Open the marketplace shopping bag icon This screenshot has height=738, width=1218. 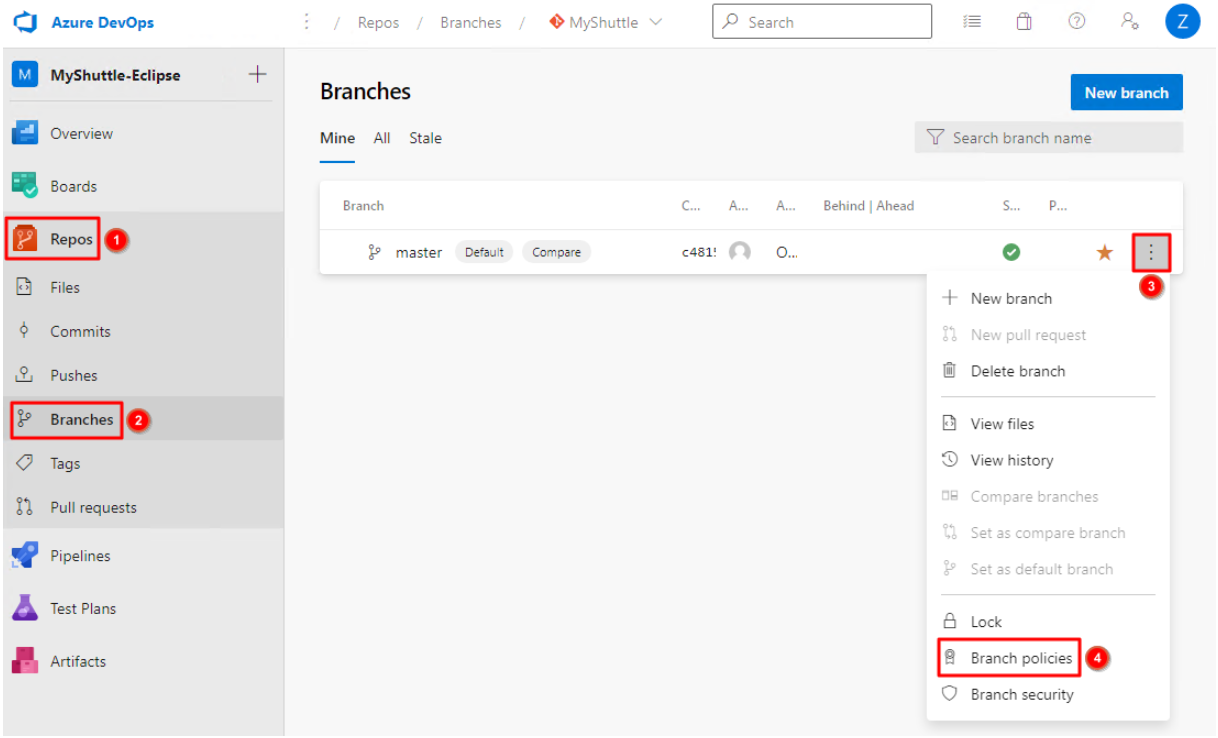1024,22
